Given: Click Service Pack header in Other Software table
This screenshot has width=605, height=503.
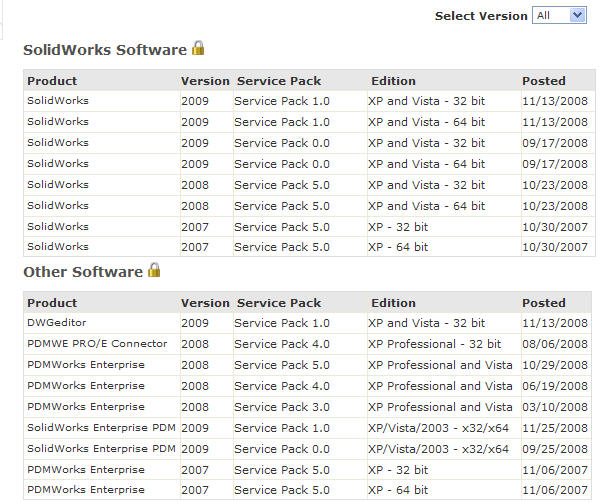Looking at the screenshot, I should click(279, 303).
